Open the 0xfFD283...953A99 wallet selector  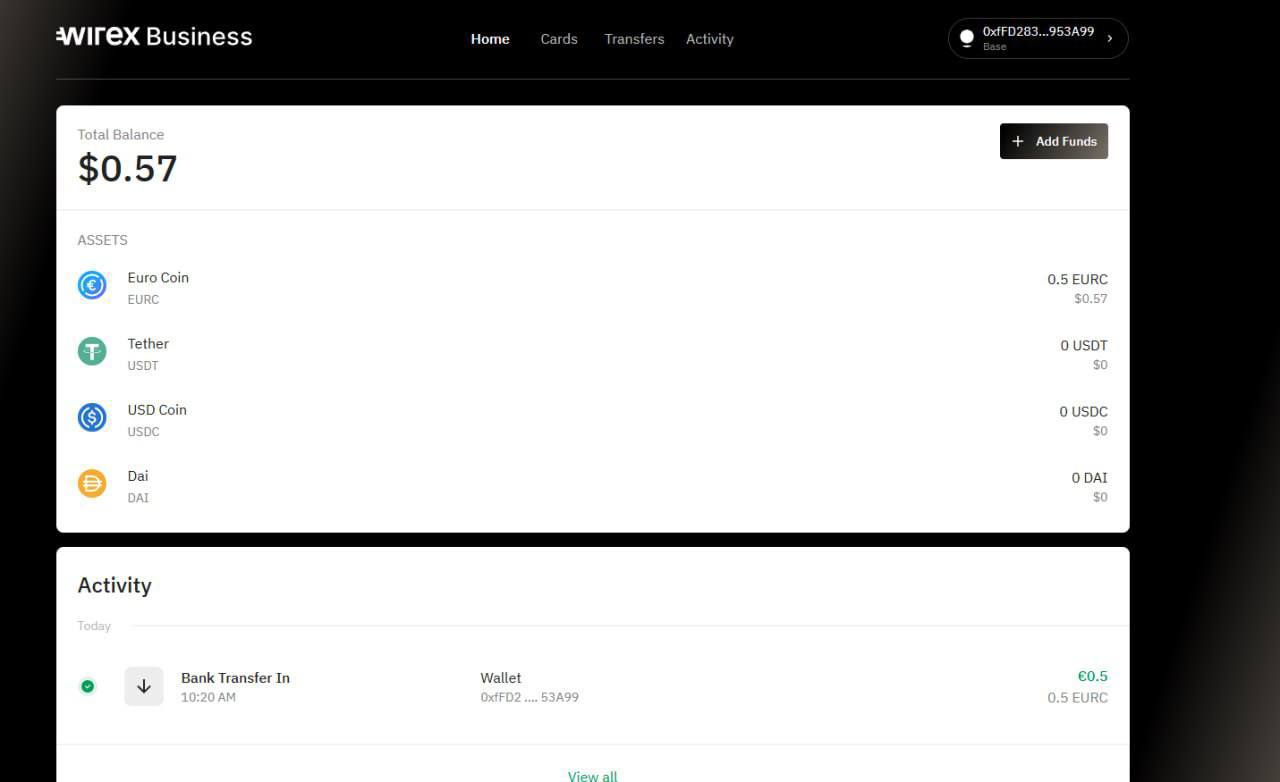(x=1037, y=38)
